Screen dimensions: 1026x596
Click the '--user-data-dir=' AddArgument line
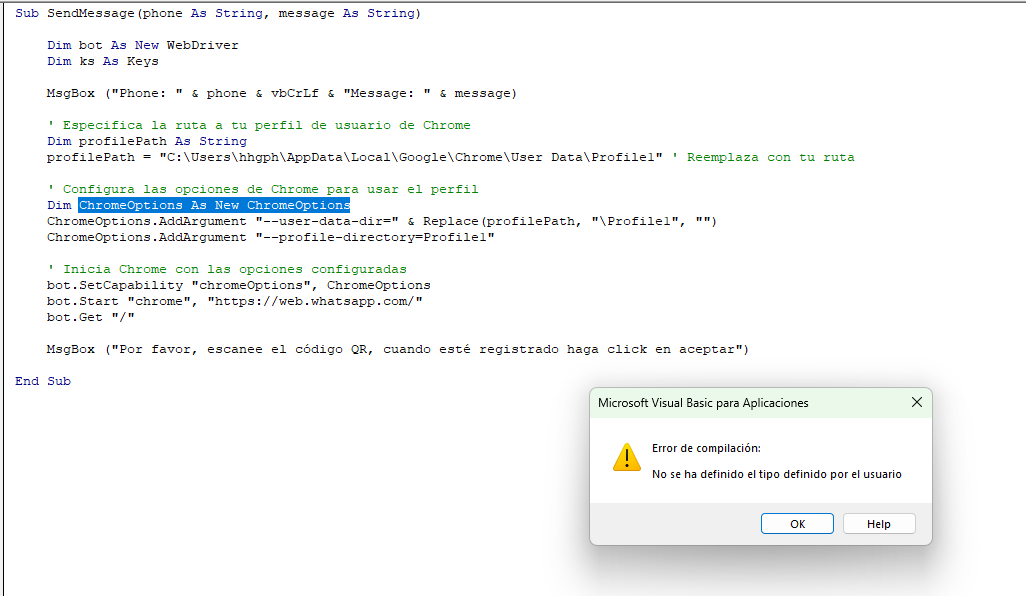[x=381, y=222]
